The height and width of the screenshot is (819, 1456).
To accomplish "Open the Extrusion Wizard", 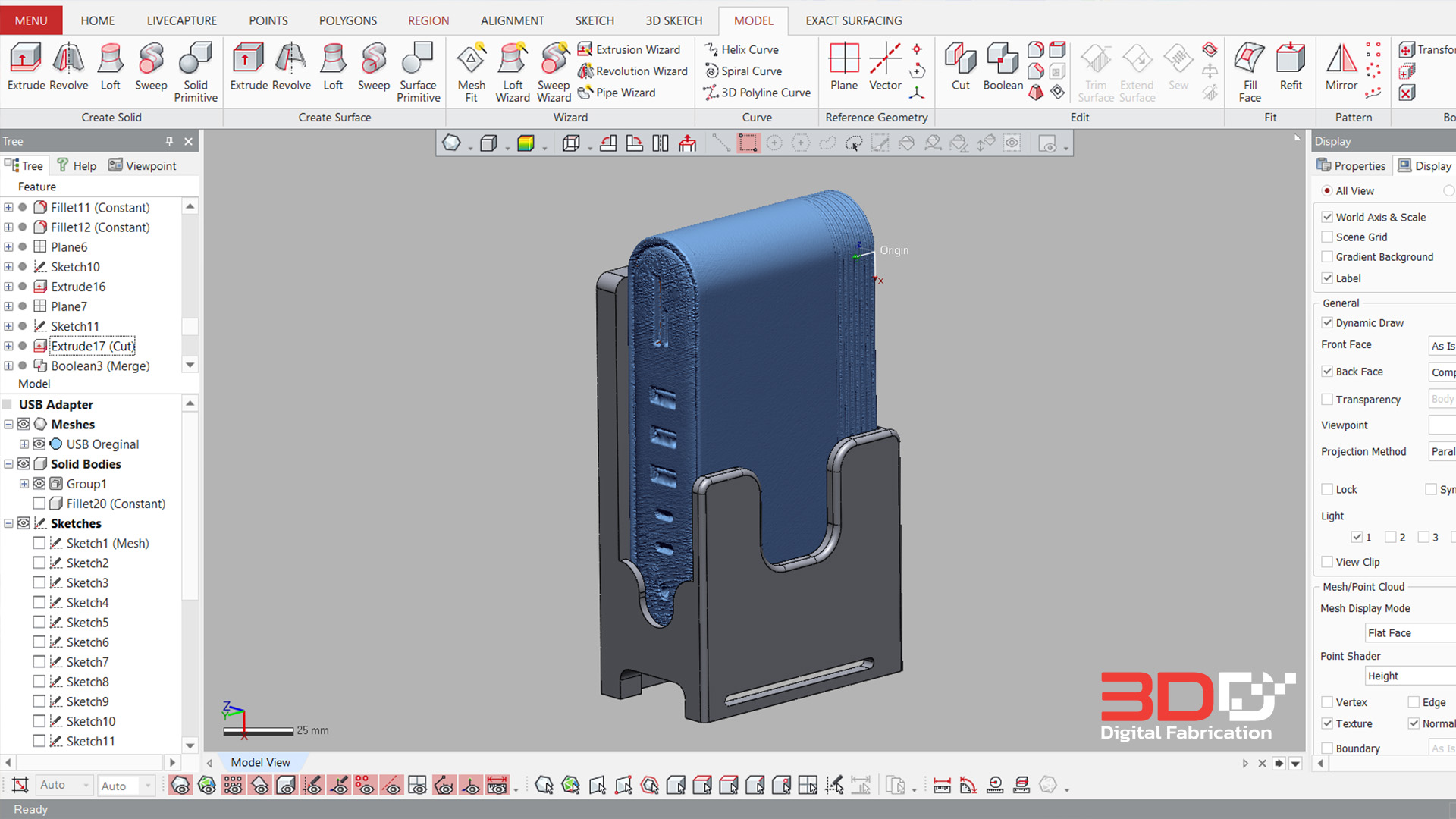I will 629,49.
